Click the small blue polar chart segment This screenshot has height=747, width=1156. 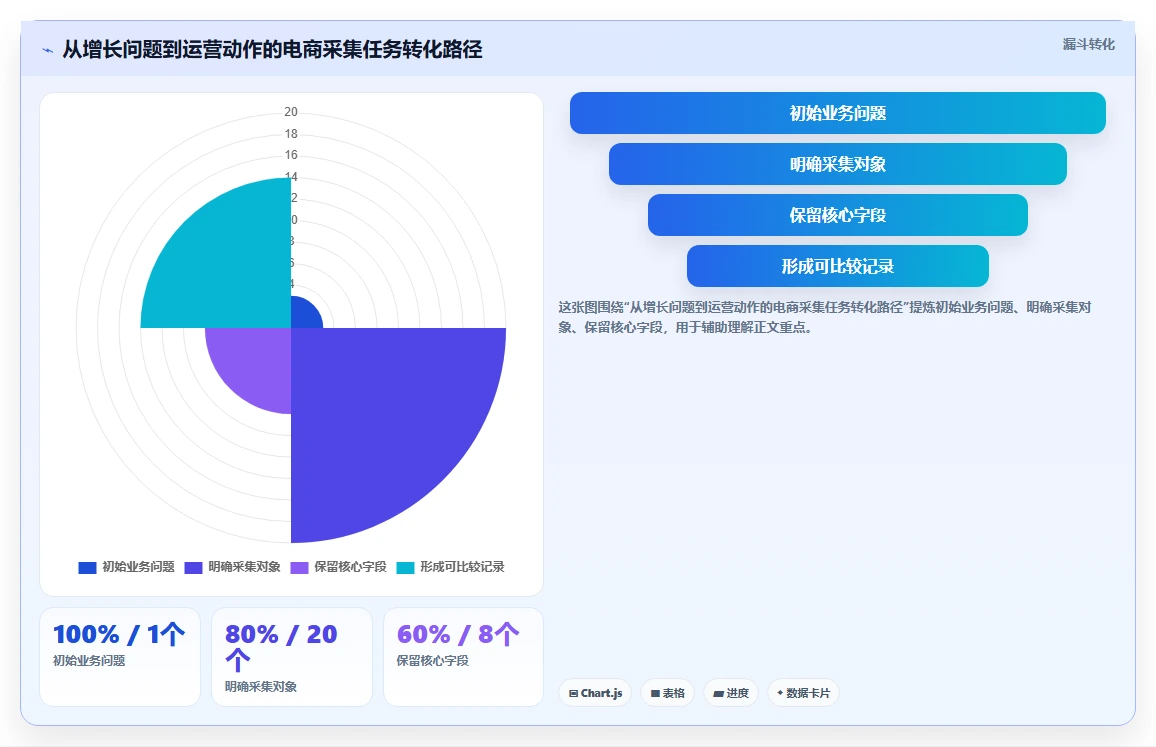(304, 315)
